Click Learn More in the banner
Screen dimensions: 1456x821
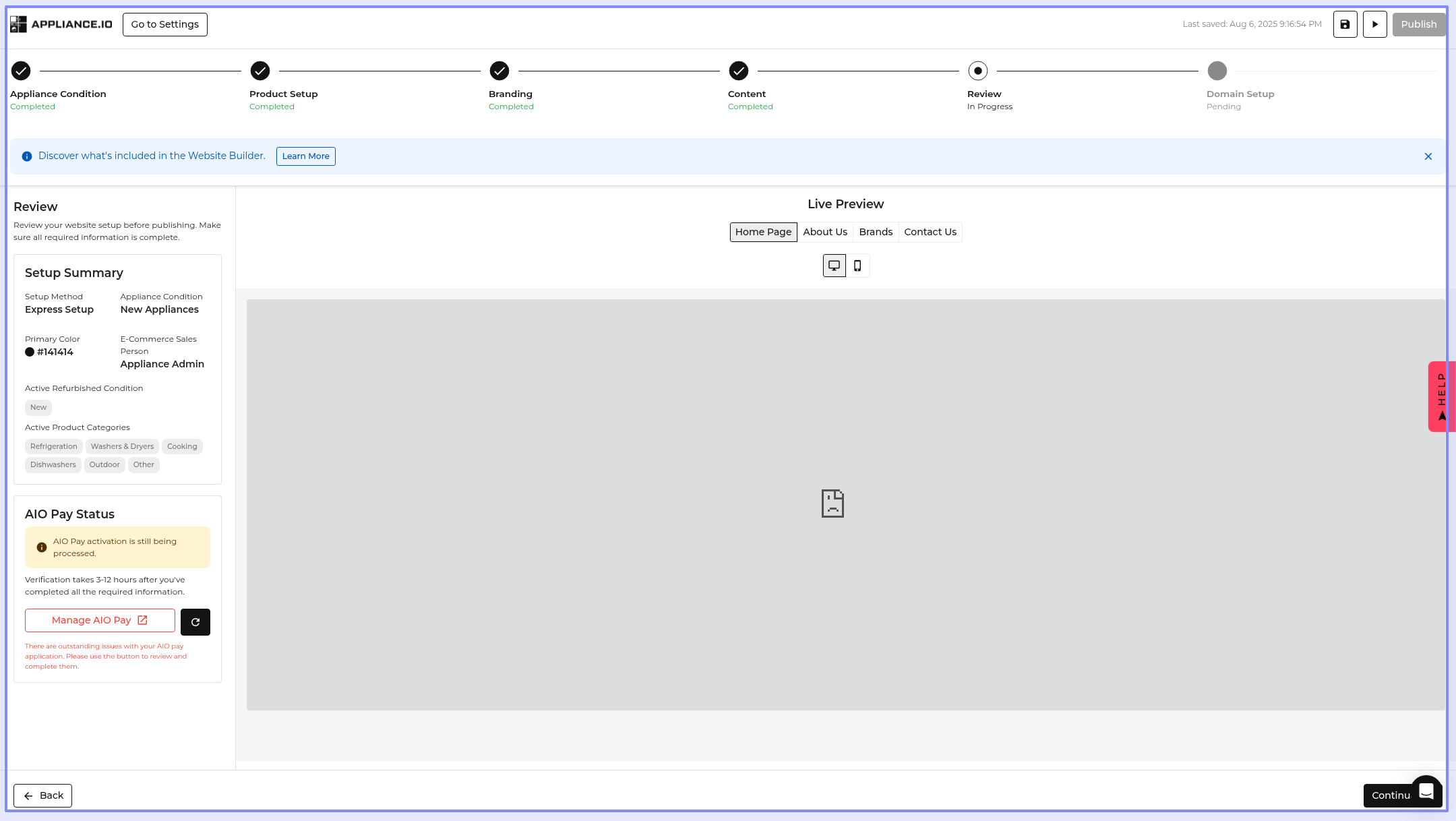[x=305, y=156]
